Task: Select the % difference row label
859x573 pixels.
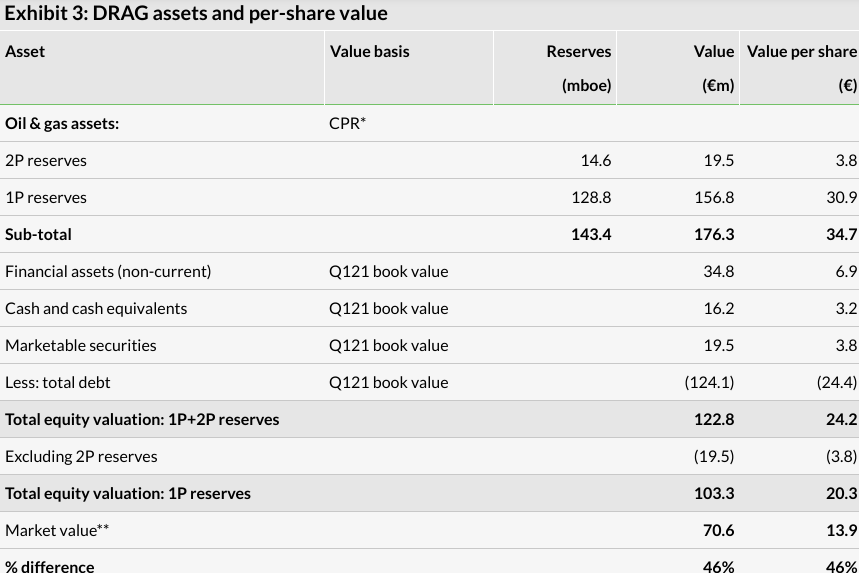Action: pos(50,566)
